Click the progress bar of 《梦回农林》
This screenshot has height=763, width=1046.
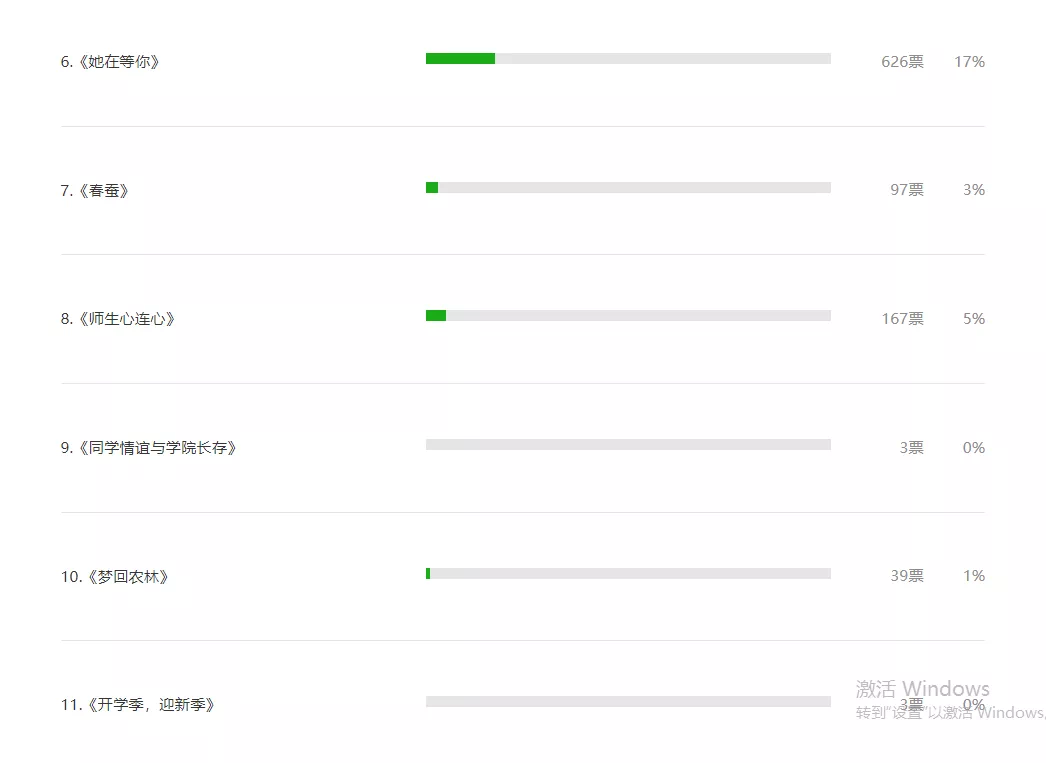[628, 574]
